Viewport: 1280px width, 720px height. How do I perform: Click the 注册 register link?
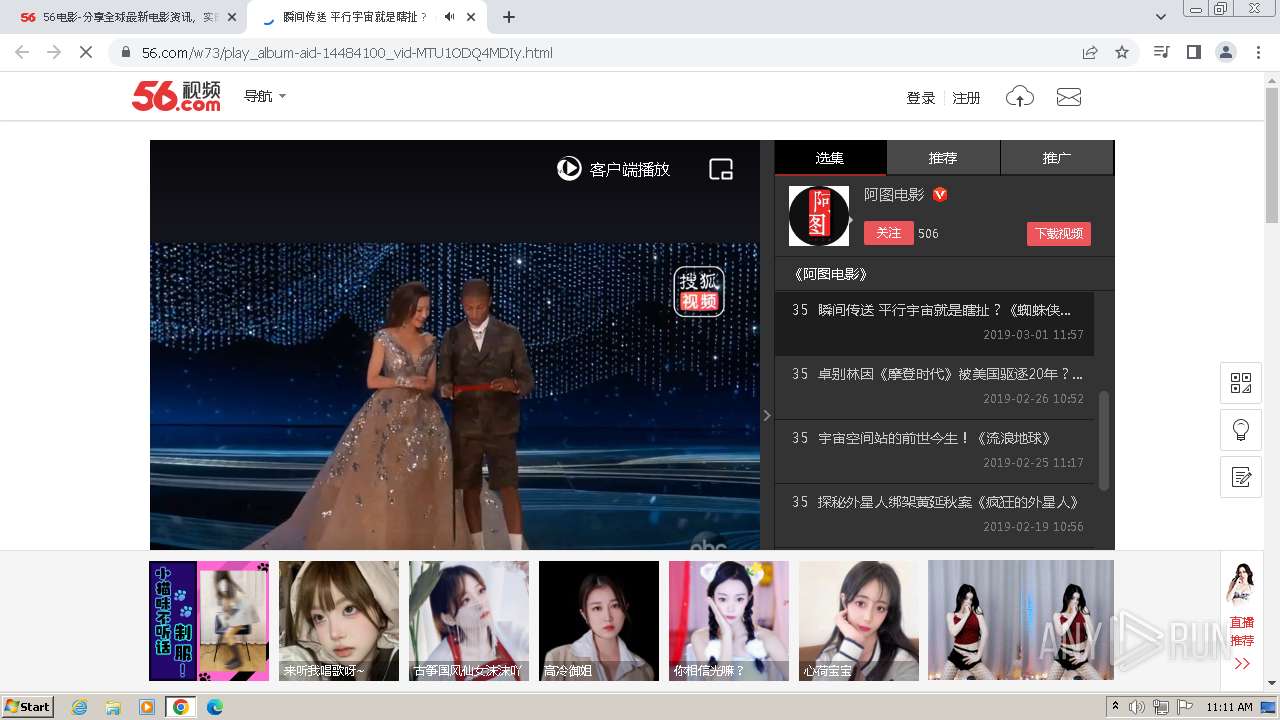pyautogui.click(x=966, y=98)
